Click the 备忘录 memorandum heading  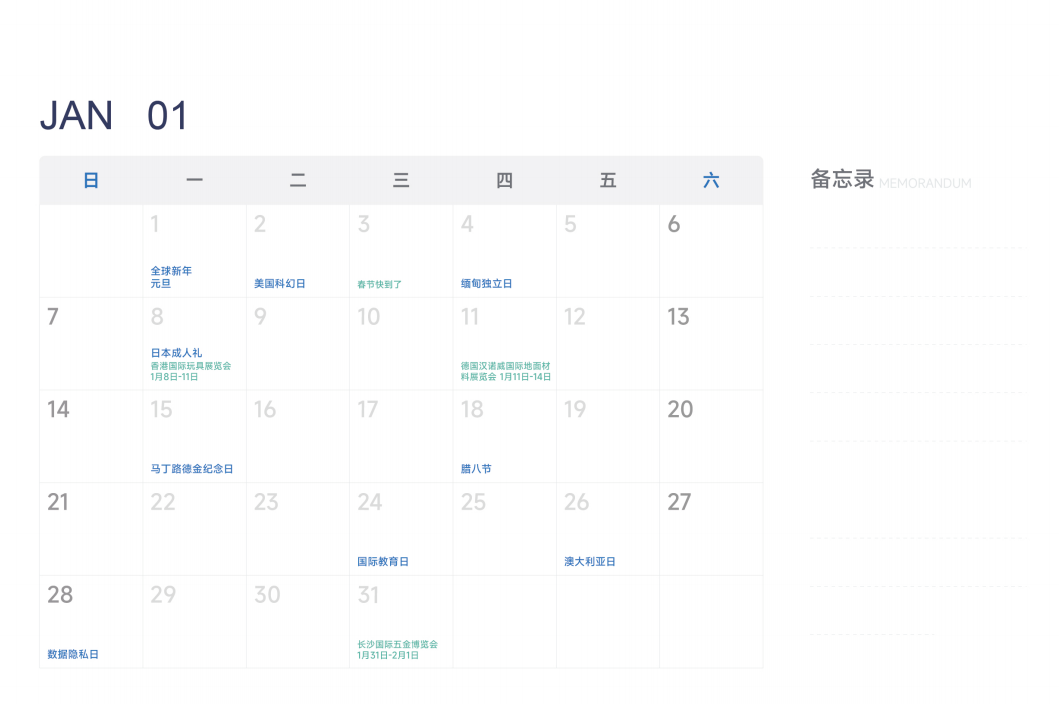842,180
